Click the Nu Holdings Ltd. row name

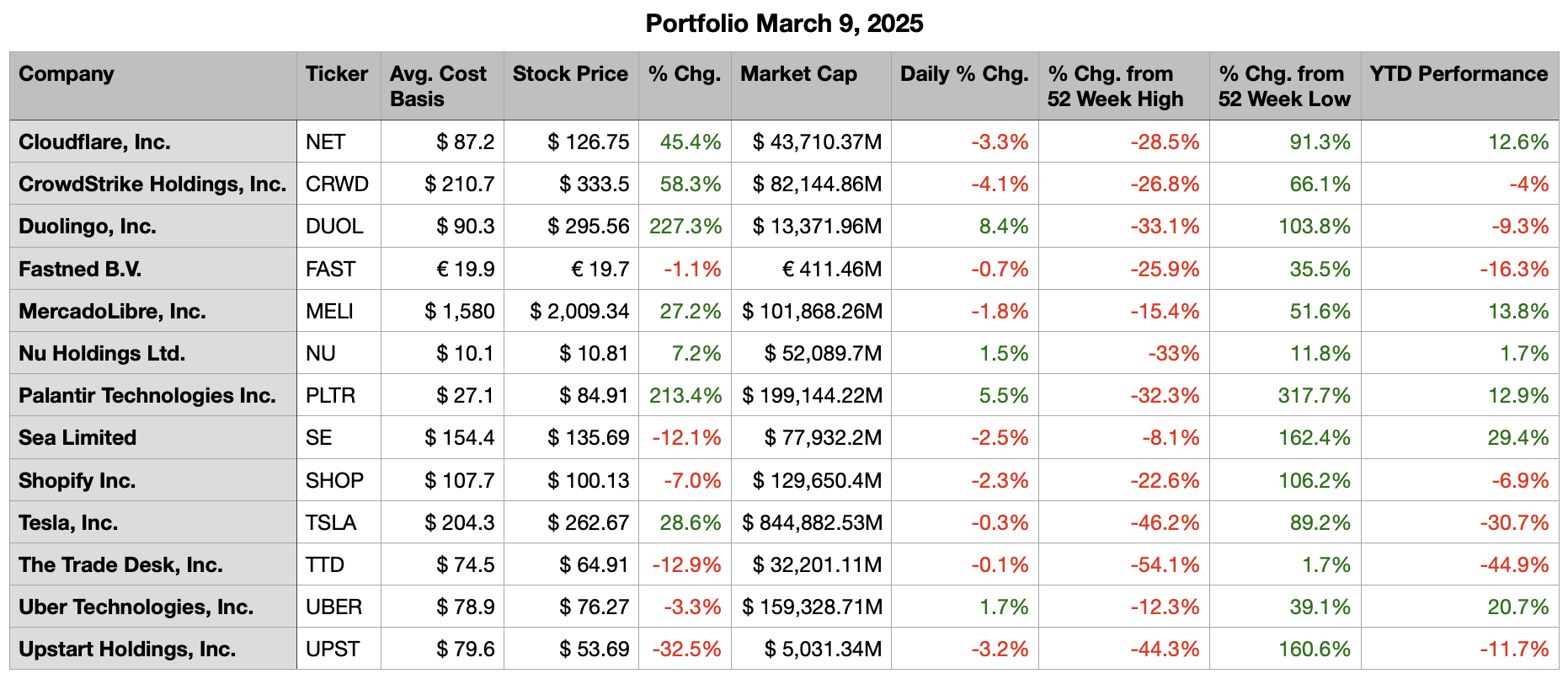[x=102, y=354]
